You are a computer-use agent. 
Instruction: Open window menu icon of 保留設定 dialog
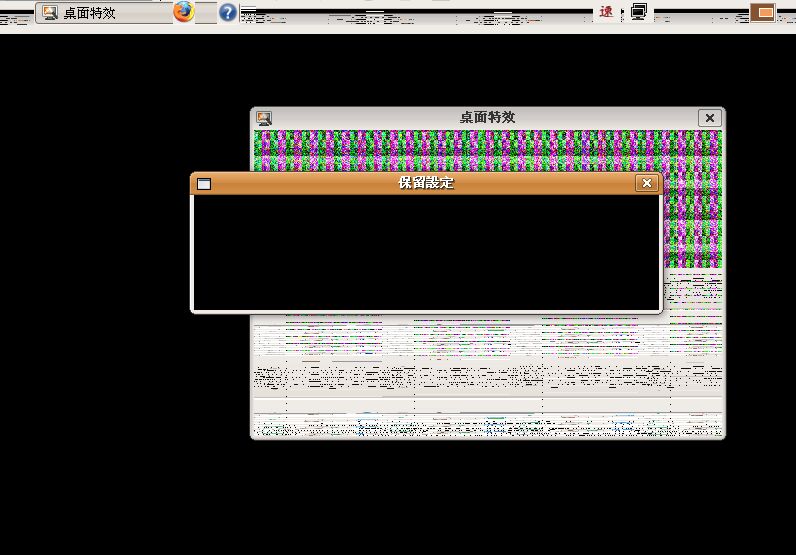click(x=204, y=184)
